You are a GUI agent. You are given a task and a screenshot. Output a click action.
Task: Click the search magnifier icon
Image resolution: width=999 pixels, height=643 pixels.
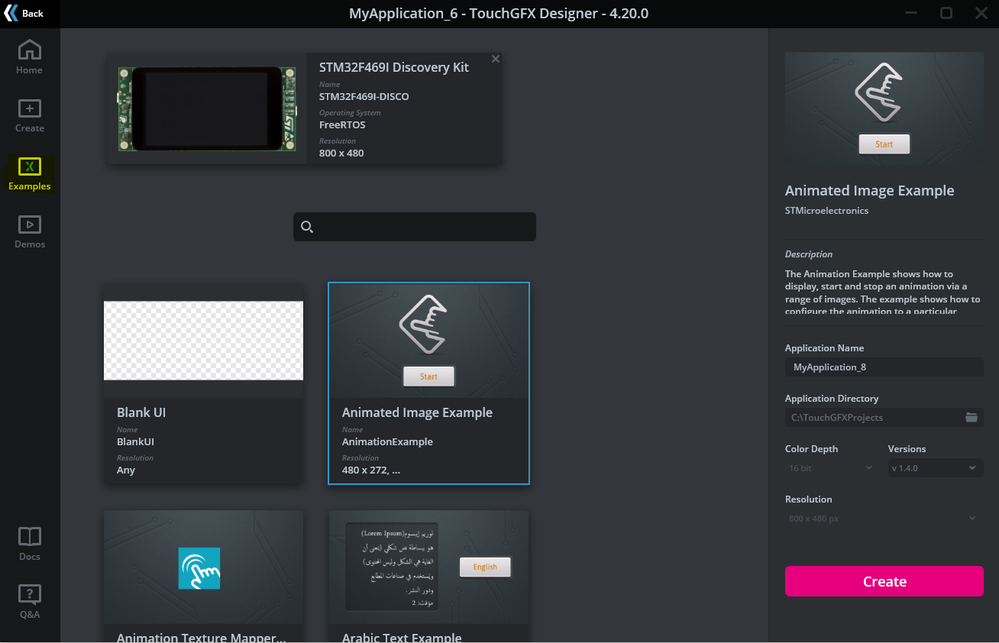(306, 227)
